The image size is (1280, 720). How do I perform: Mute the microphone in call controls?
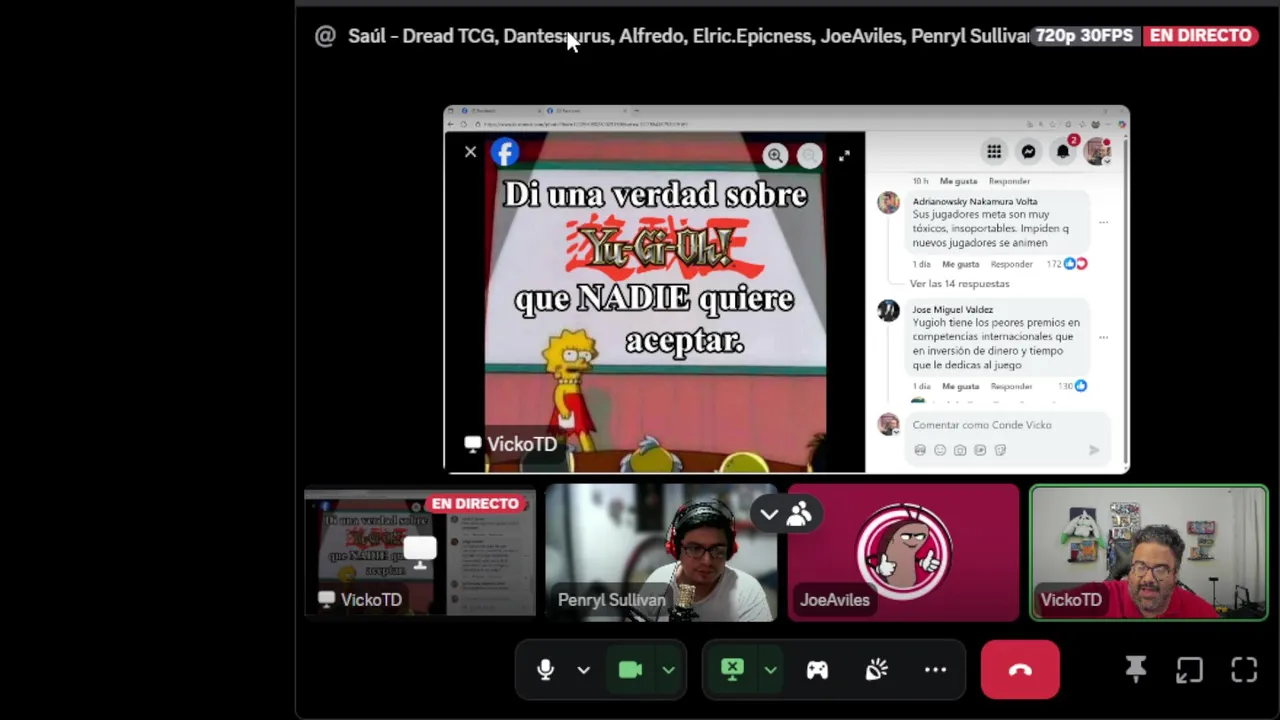pyautogui.click(x=545, y=670)
